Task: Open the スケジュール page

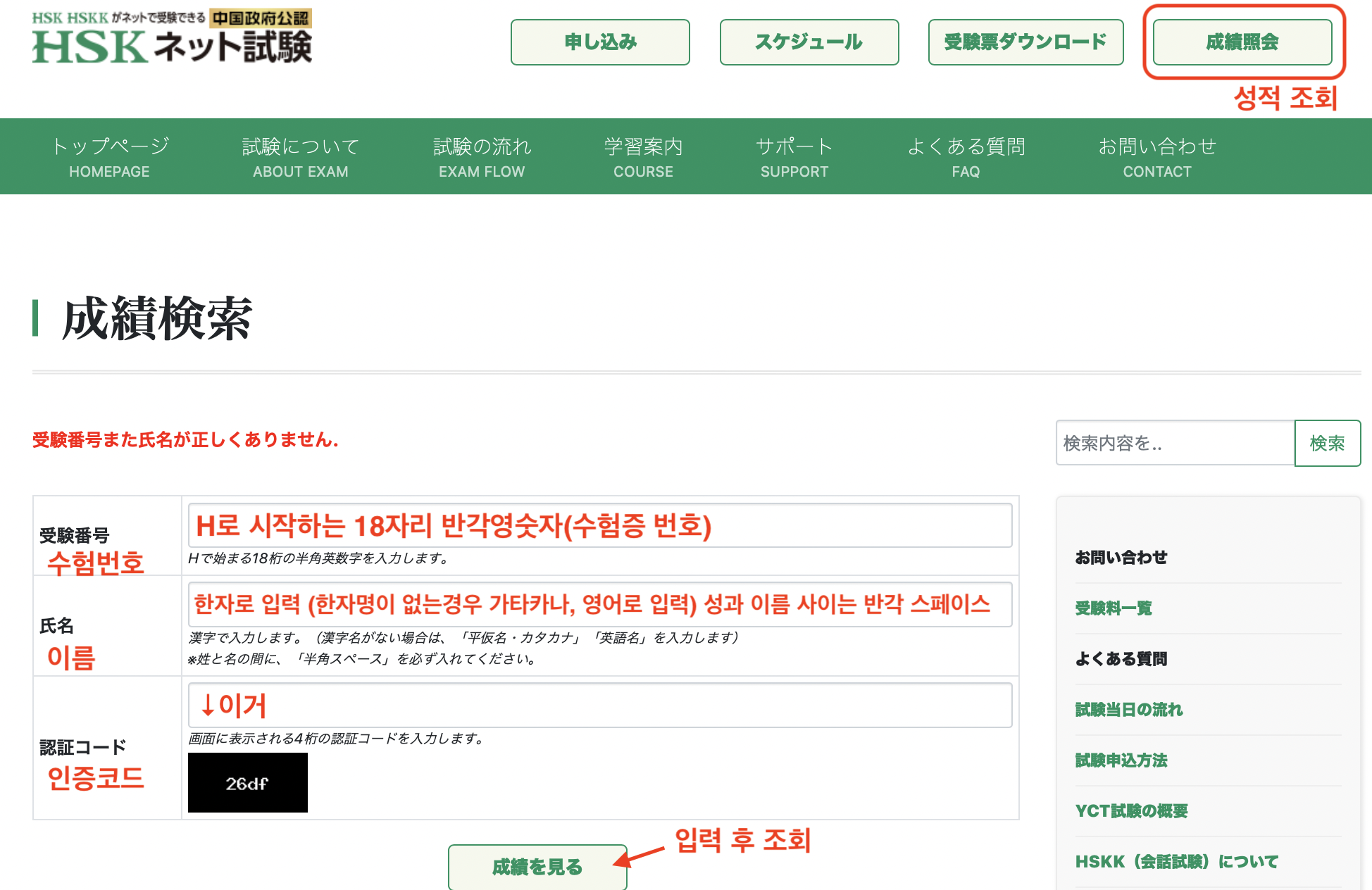Action: [809, 42]
